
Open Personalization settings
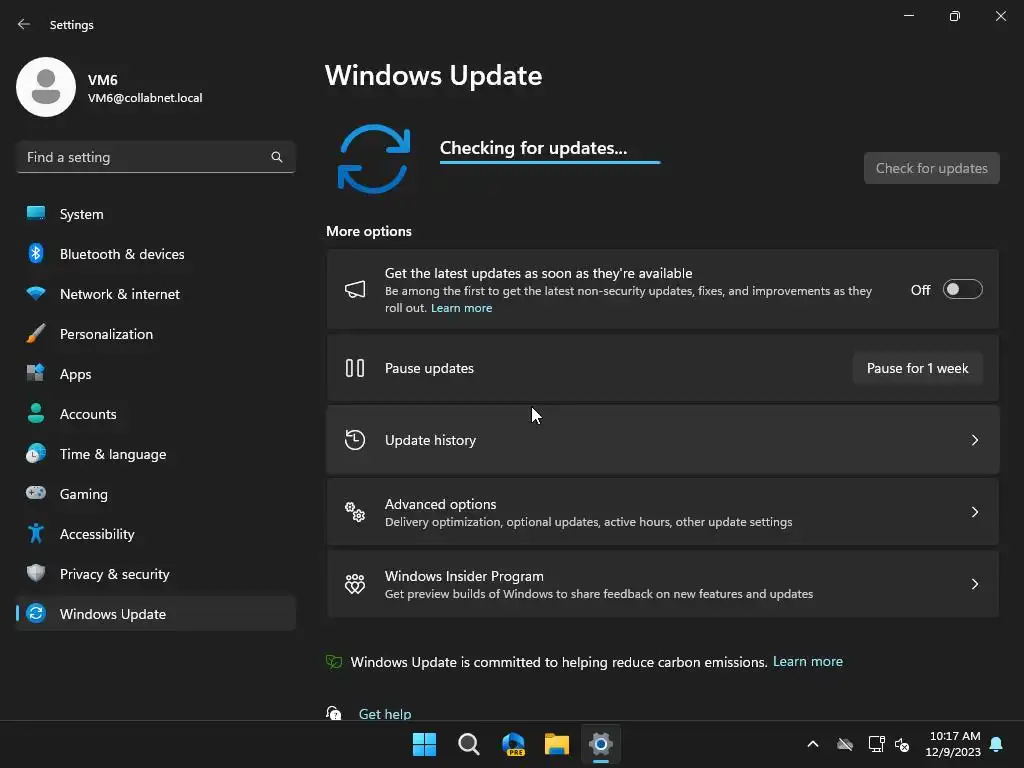pos(155,334)
